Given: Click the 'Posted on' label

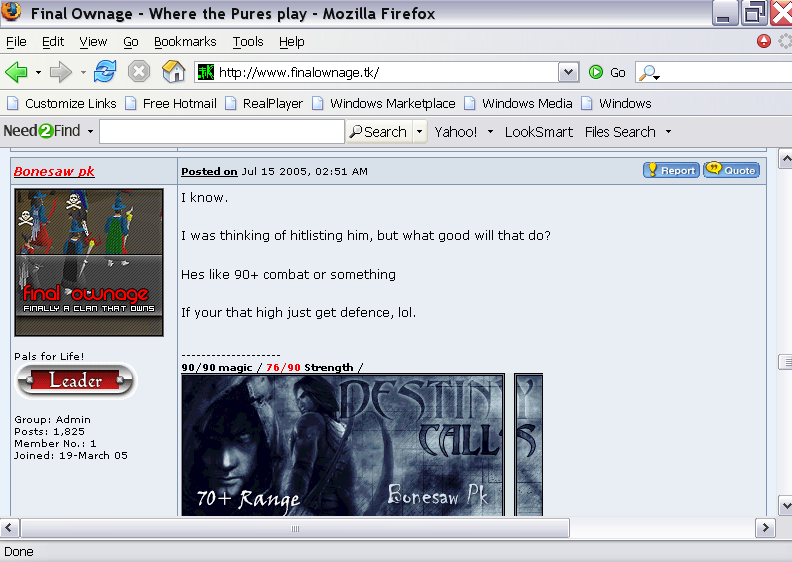Looking at the screenshot, I should coord(209,172).
